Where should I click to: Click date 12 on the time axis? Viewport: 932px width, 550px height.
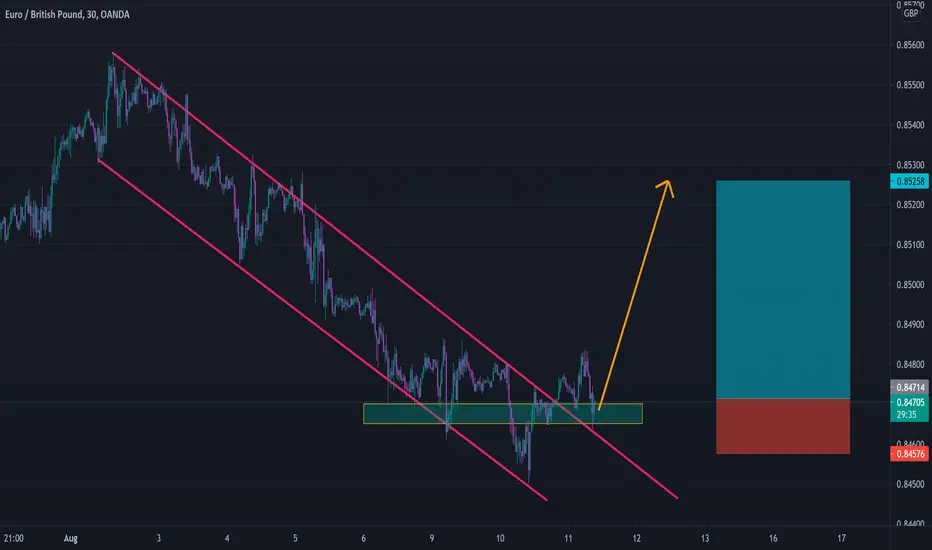637,538
